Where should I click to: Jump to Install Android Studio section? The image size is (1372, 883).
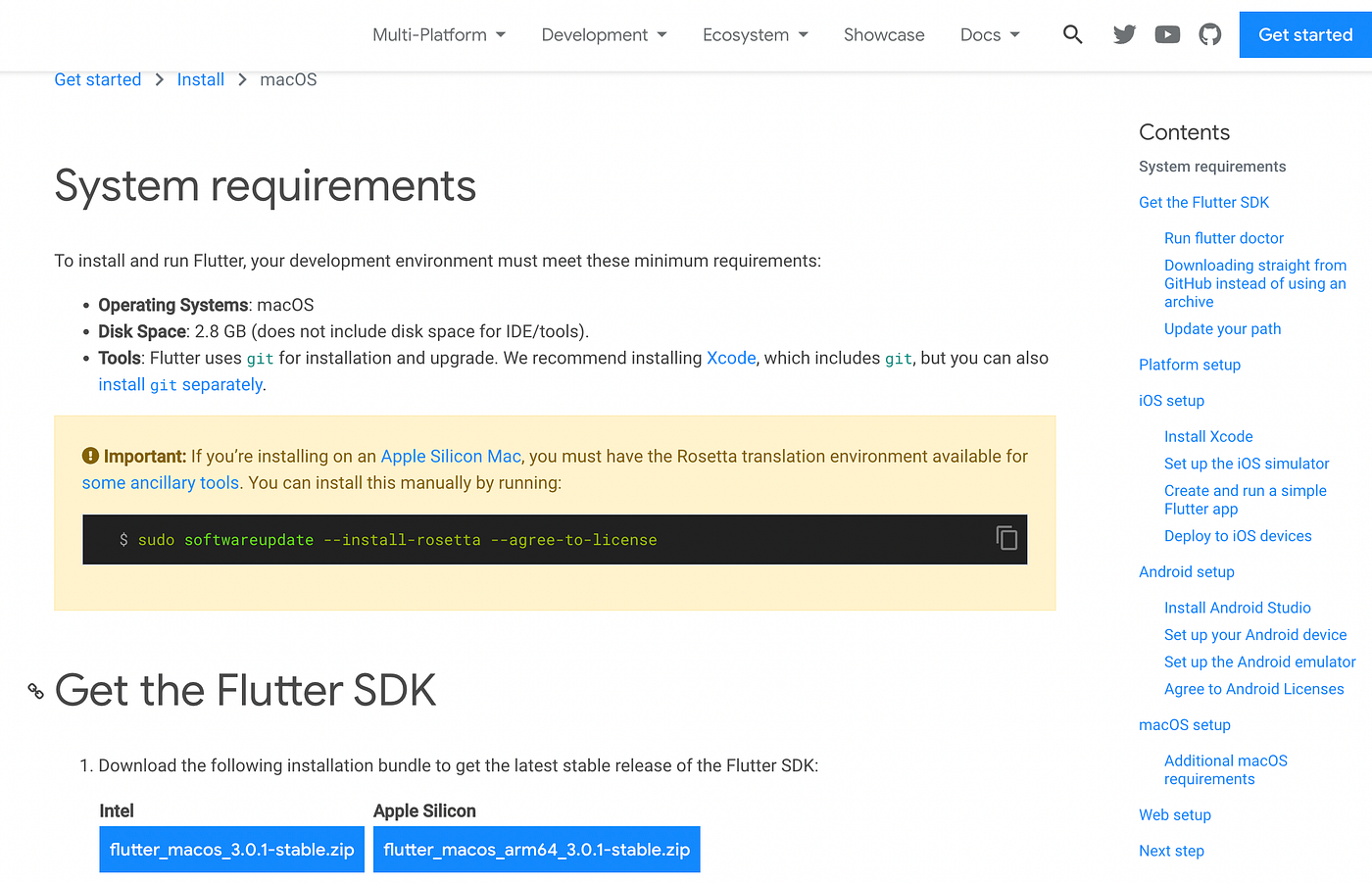tap(1238, 608)
